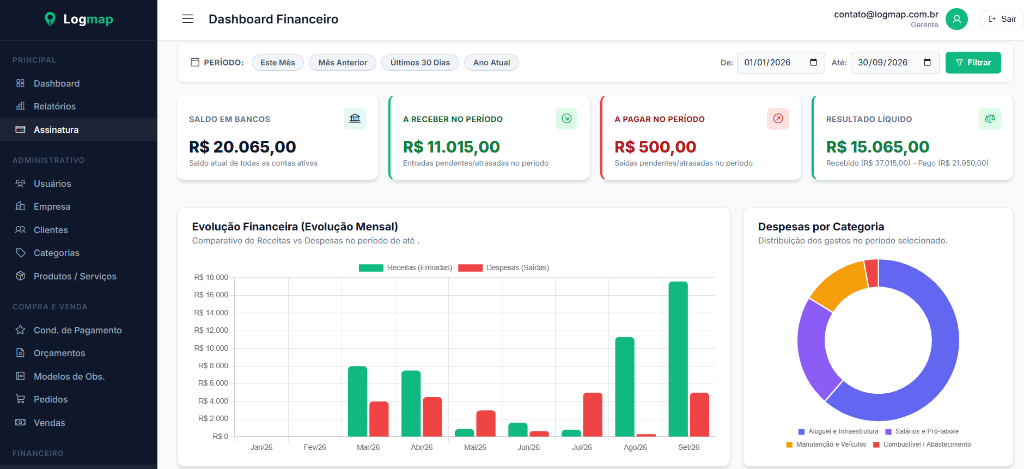Click the Modelos de Obs. icon

20,376
